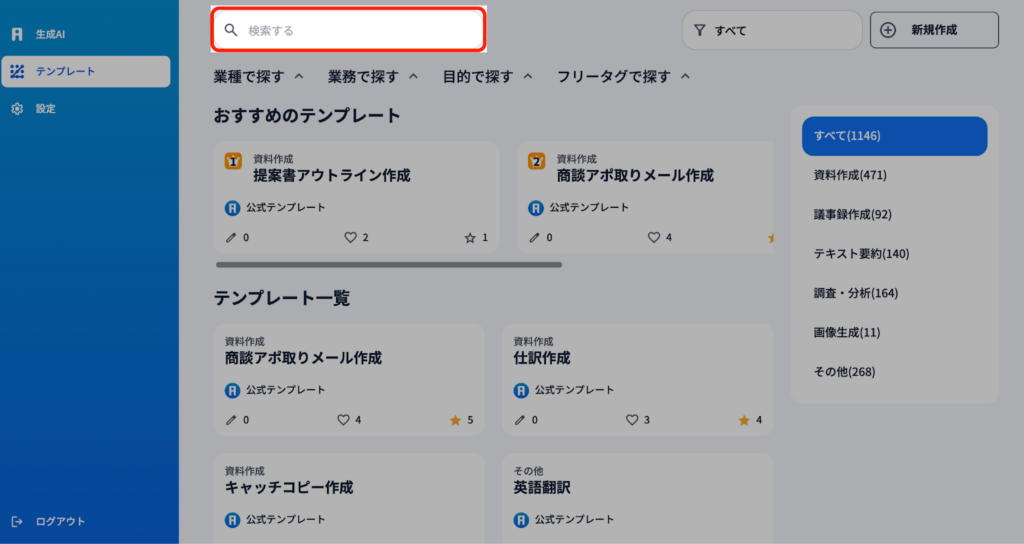Viewport: 1024px width, 544px height.
Task: Focus the 検索する search field
Action: (360, 30)
